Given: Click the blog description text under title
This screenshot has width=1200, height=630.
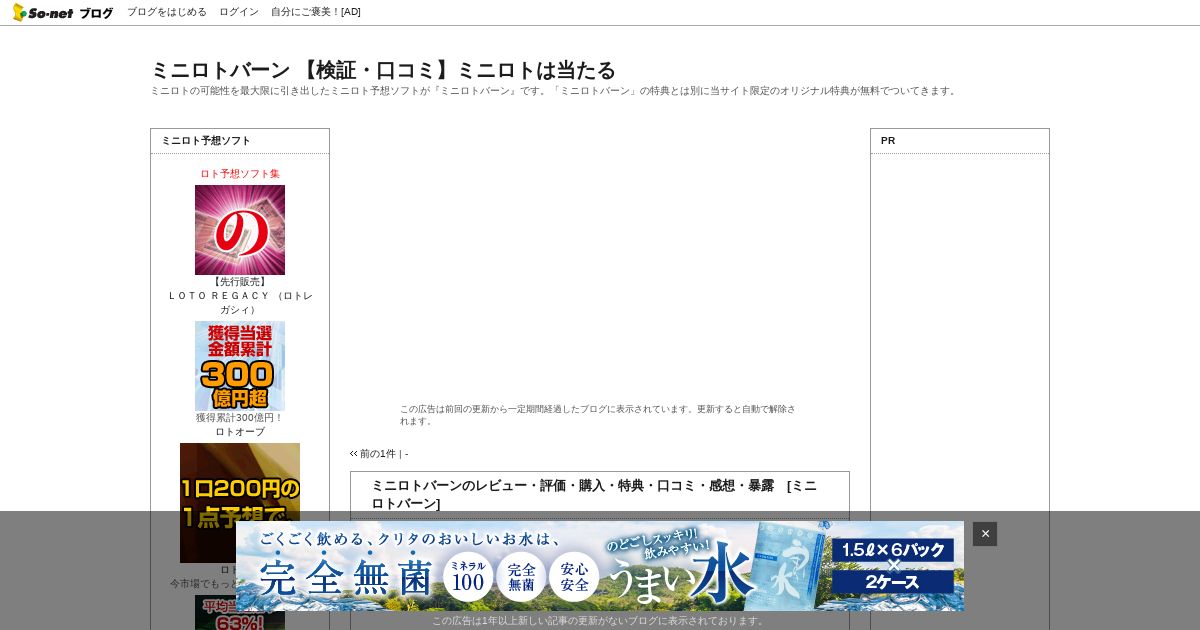Looking at the screenshot, I should (x=554, y=91).
